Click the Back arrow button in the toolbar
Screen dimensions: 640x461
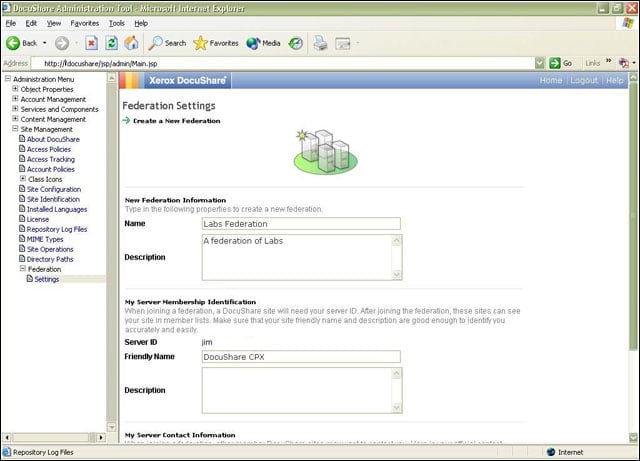(x=21, y=43)
